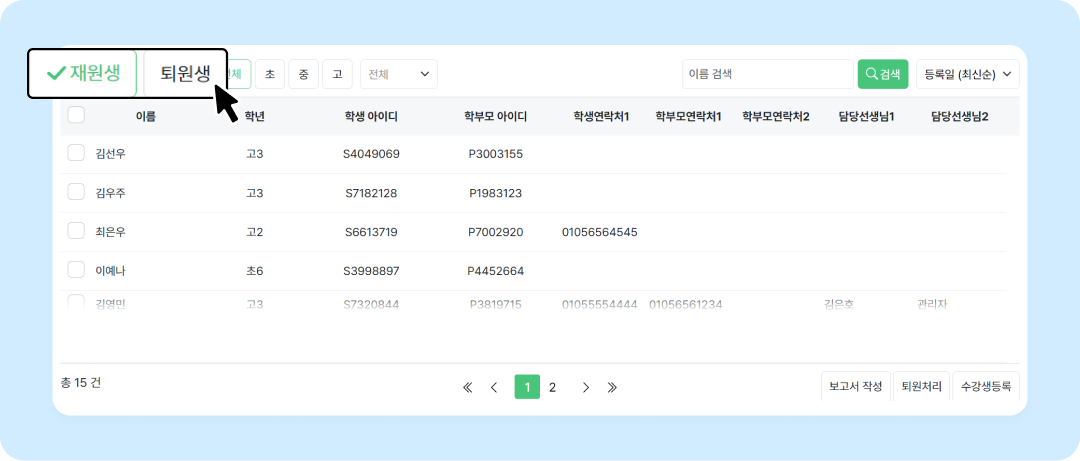Select the 재원생 tab
Image resolution: width=1080 pixels, height=461 pixels.
click(x=83, y=73)
